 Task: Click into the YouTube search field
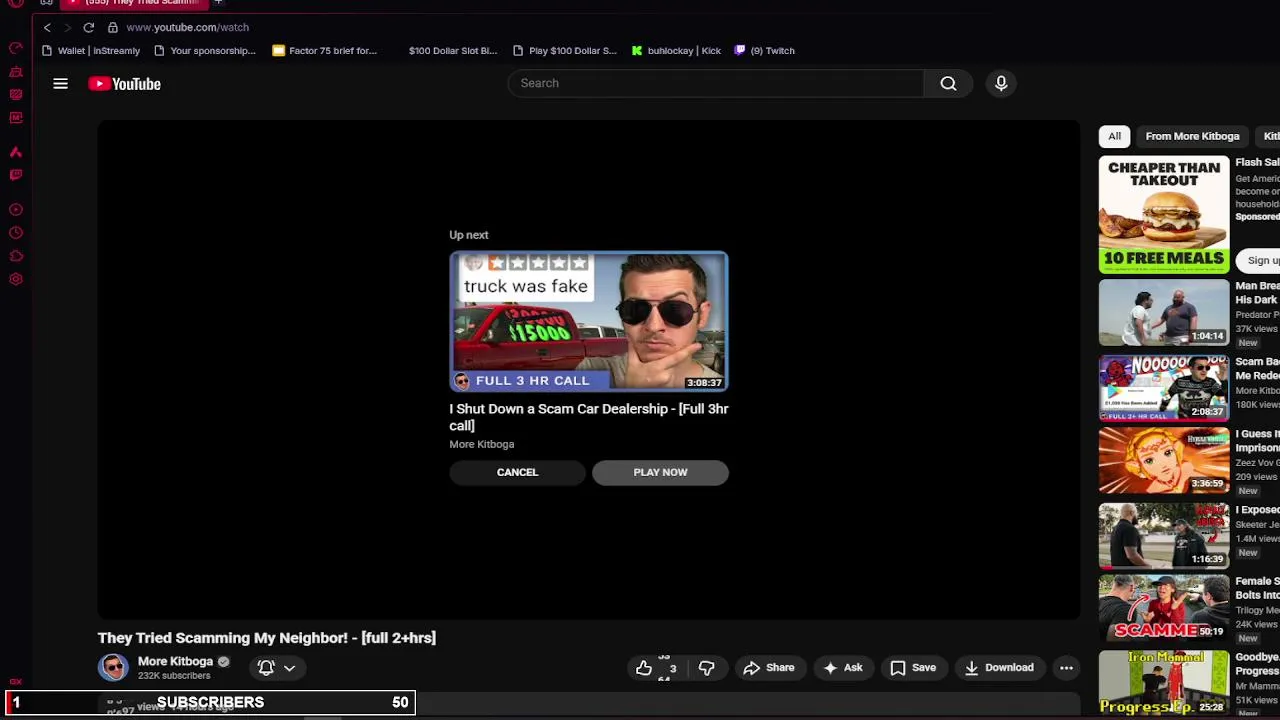tap(716, 83)
